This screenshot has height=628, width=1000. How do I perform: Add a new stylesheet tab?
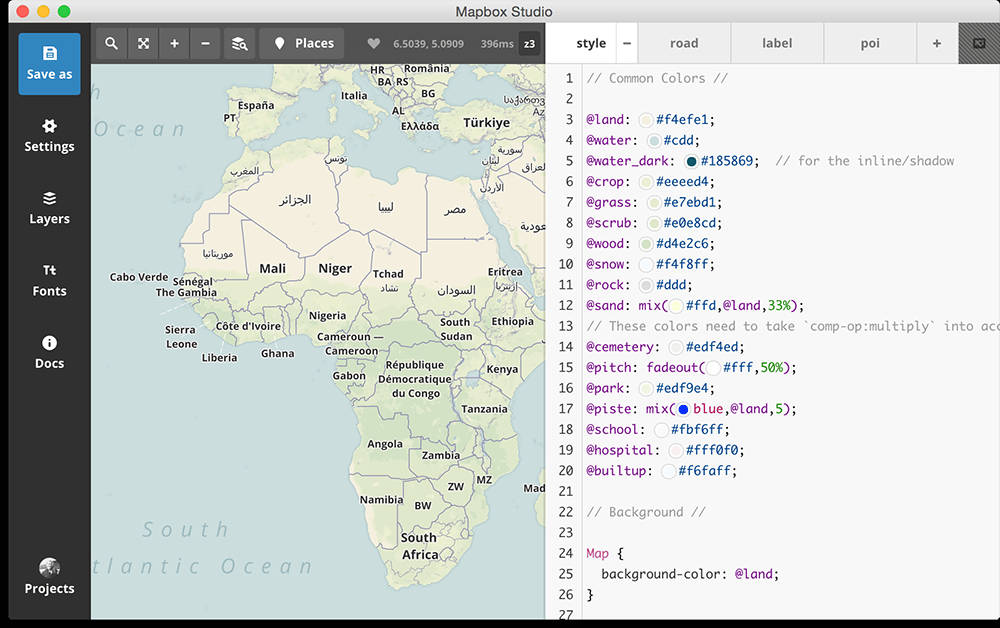pos(936,44)
